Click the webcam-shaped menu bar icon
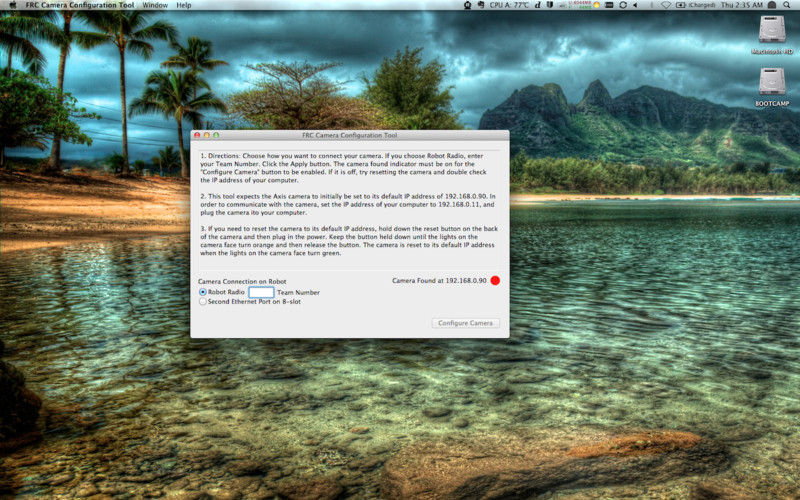800x500 pixels. click(467, 5)
